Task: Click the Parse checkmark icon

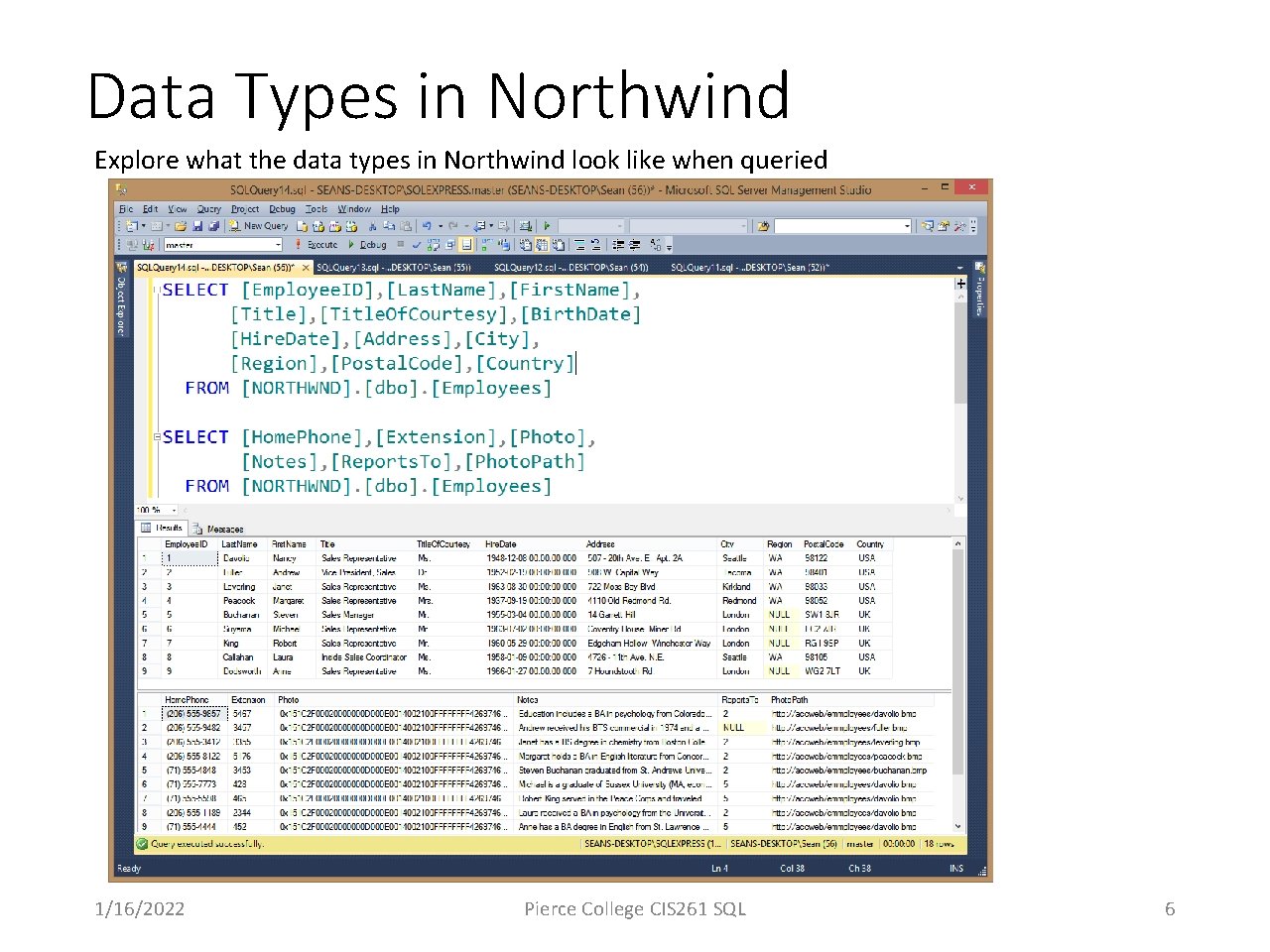Action: (x=417, y=245)
